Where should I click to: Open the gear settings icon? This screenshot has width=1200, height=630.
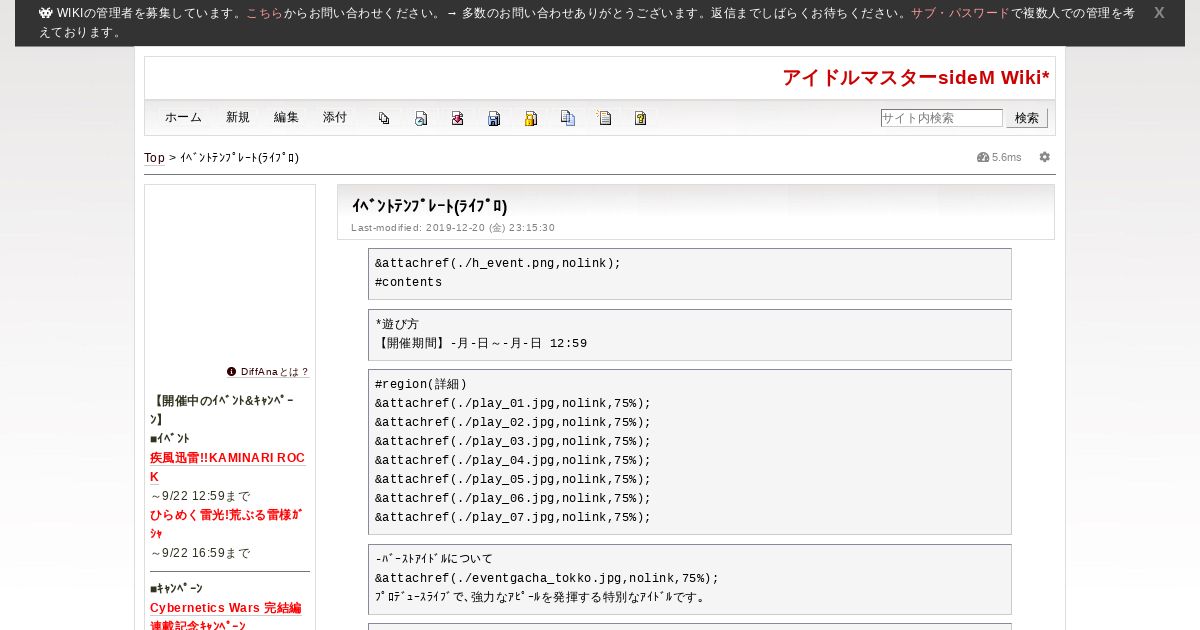(x=1045, y=157)
